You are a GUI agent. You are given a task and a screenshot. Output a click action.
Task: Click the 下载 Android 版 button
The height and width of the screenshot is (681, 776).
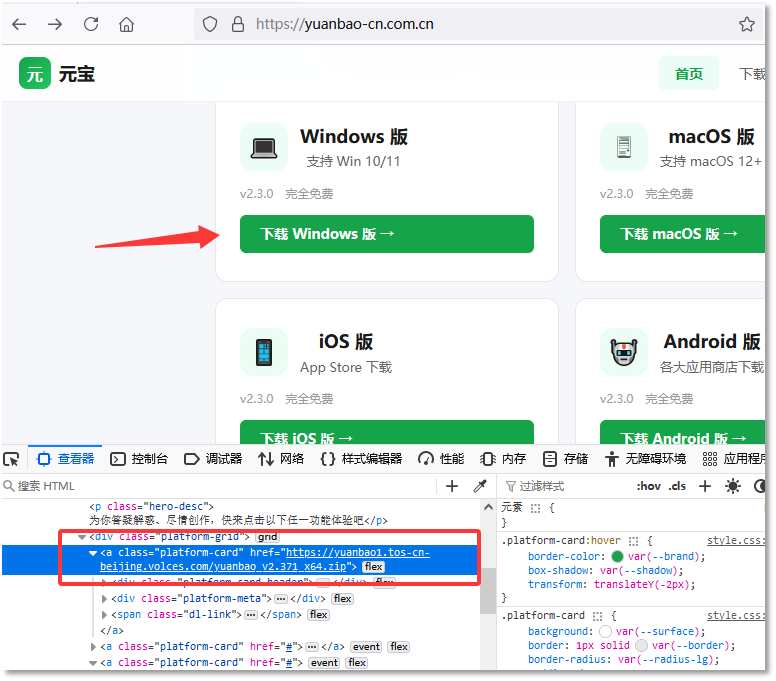pyautogui.click(x=683, y=432)
